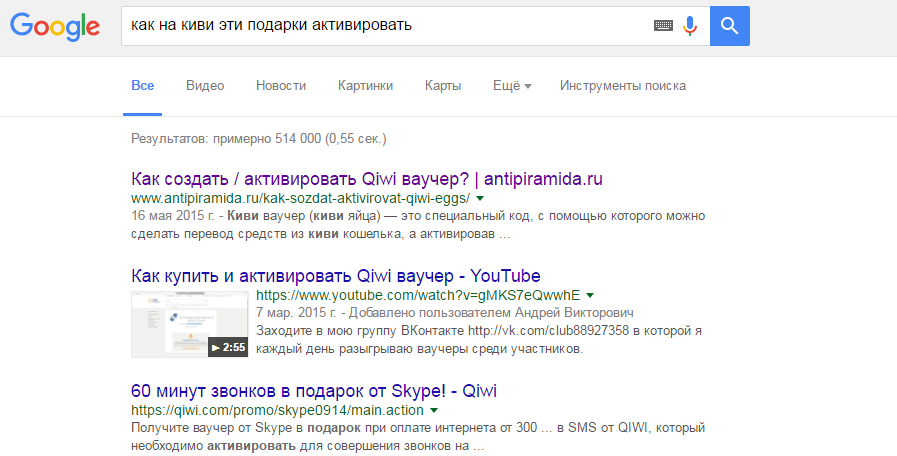Open the on-screen keyboard icon
The height and width of the screenshot is (456, 897).
pyautogui.click(x=663, y=26)
